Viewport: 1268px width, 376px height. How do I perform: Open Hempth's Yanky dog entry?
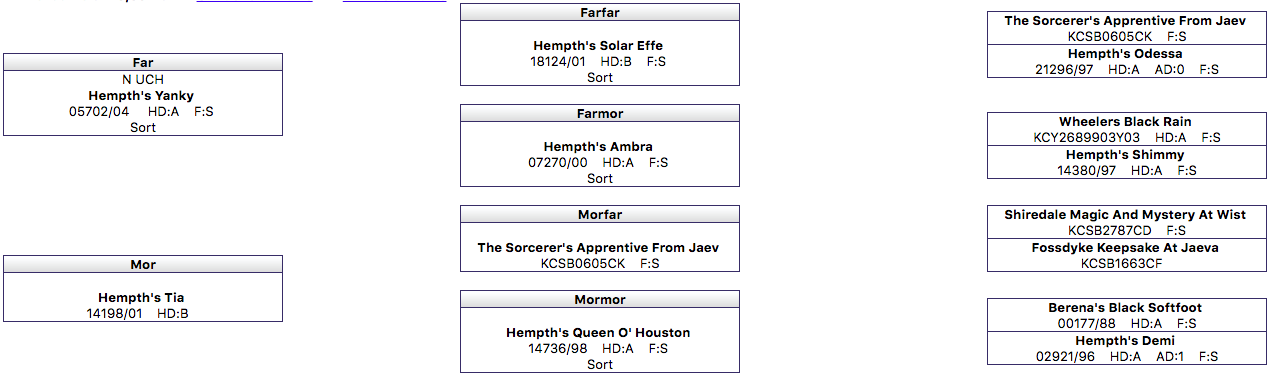[141, 96]
